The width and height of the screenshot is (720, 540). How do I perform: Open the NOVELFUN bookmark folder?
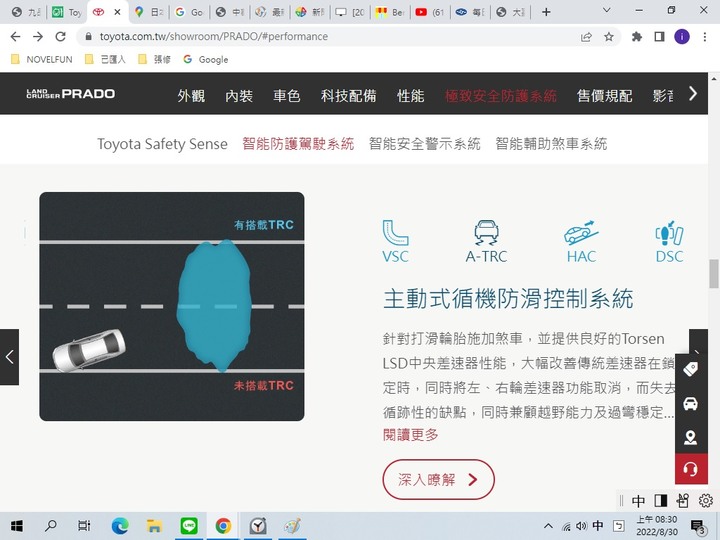42,59
